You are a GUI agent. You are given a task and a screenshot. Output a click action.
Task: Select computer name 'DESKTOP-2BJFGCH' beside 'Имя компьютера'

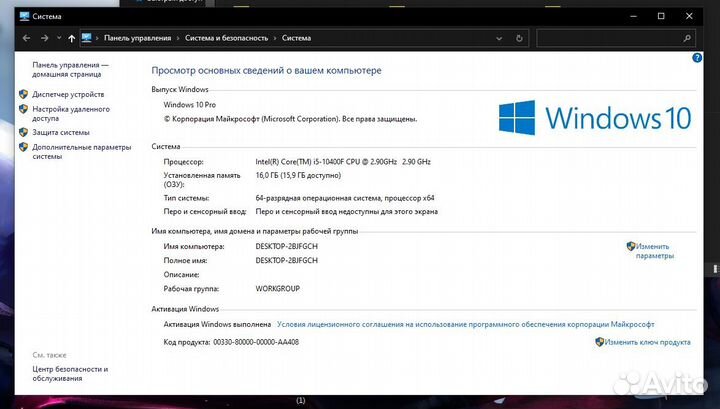pyautogui.click(x=287, y=247)
